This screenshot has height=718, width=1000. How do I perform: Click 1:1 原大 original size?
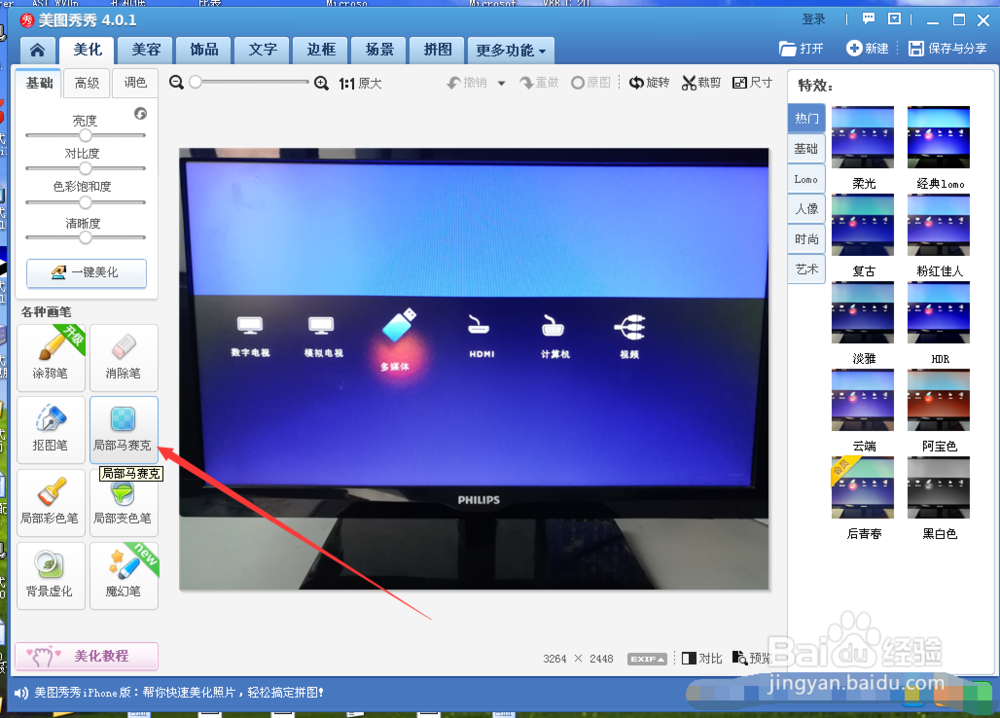[360, 84]
